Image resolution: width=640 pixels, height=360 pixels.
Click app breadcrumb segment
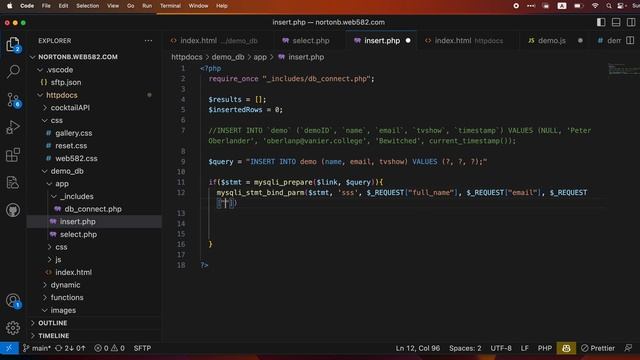click(260, 57)
